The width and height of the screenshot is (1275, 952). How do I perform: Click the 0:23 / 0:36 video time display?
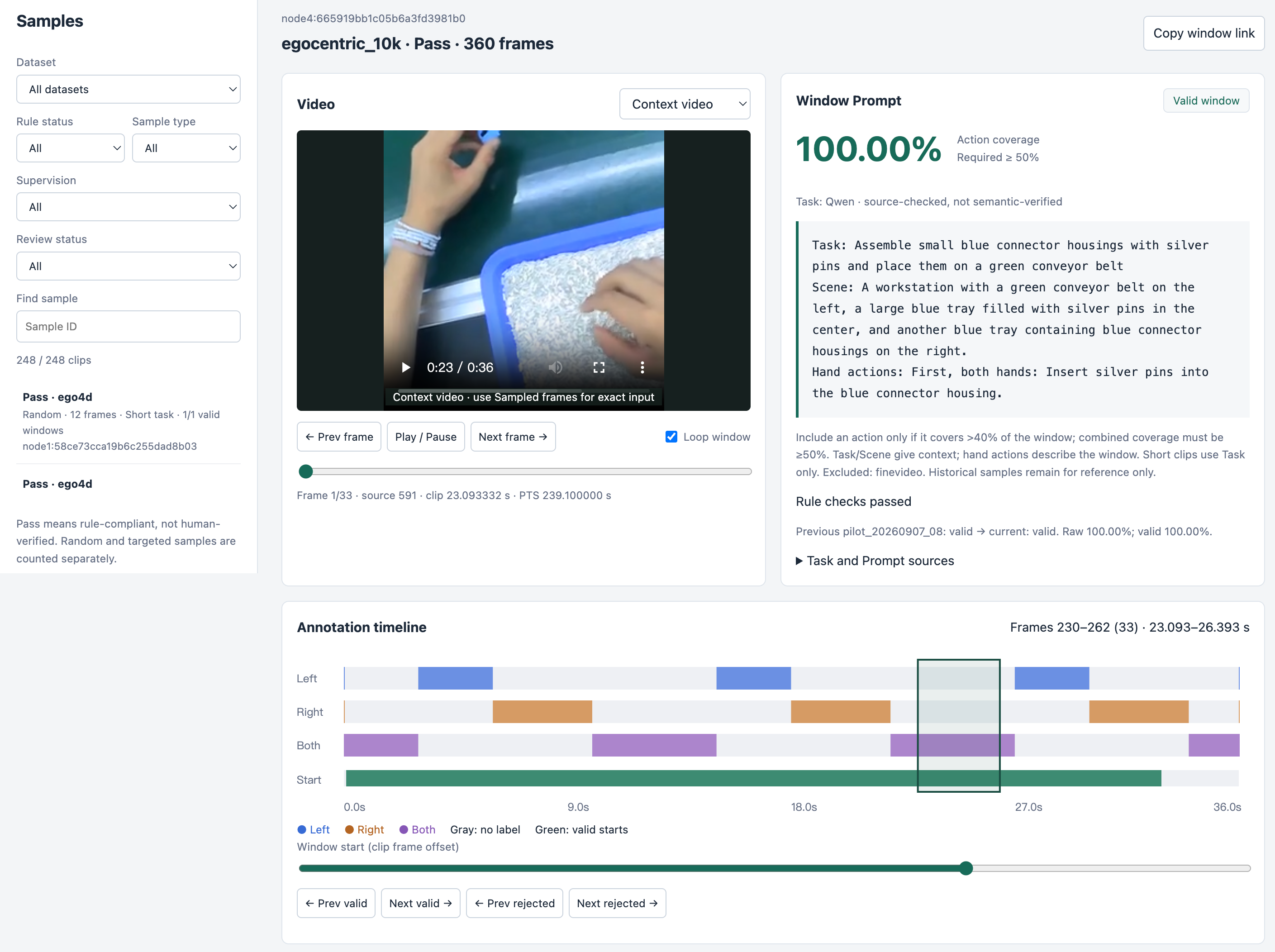point(460,367)
